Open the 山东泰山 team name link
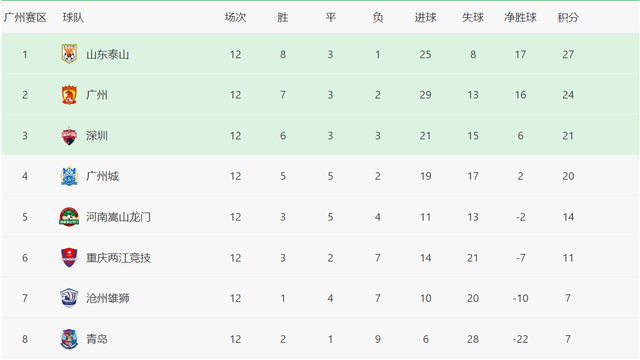Viewport: 640px width, 360px height. tap(107, 54)
